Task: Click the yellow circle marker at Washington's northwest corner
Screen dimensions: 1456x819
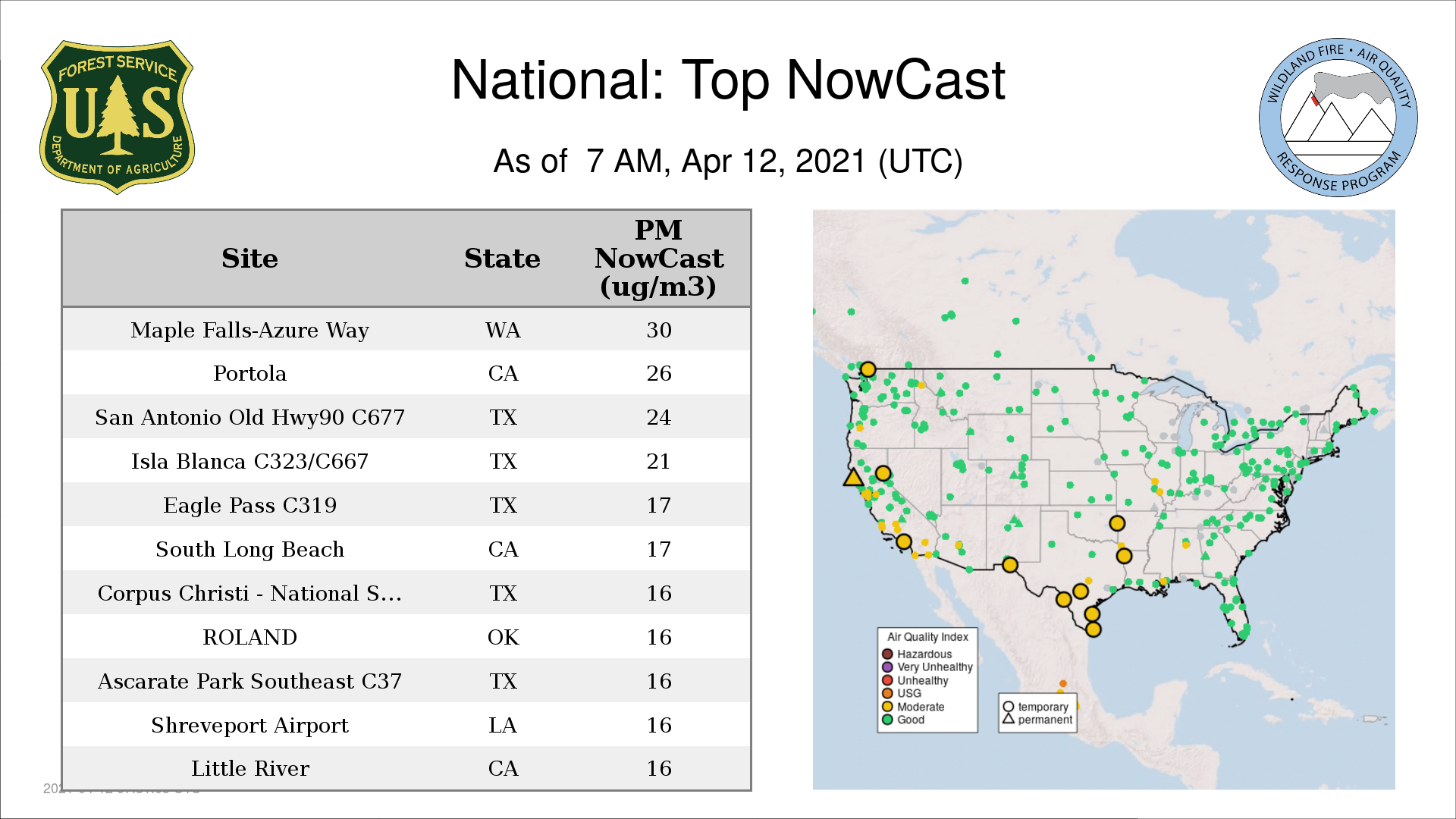Action: pos(868,369)
